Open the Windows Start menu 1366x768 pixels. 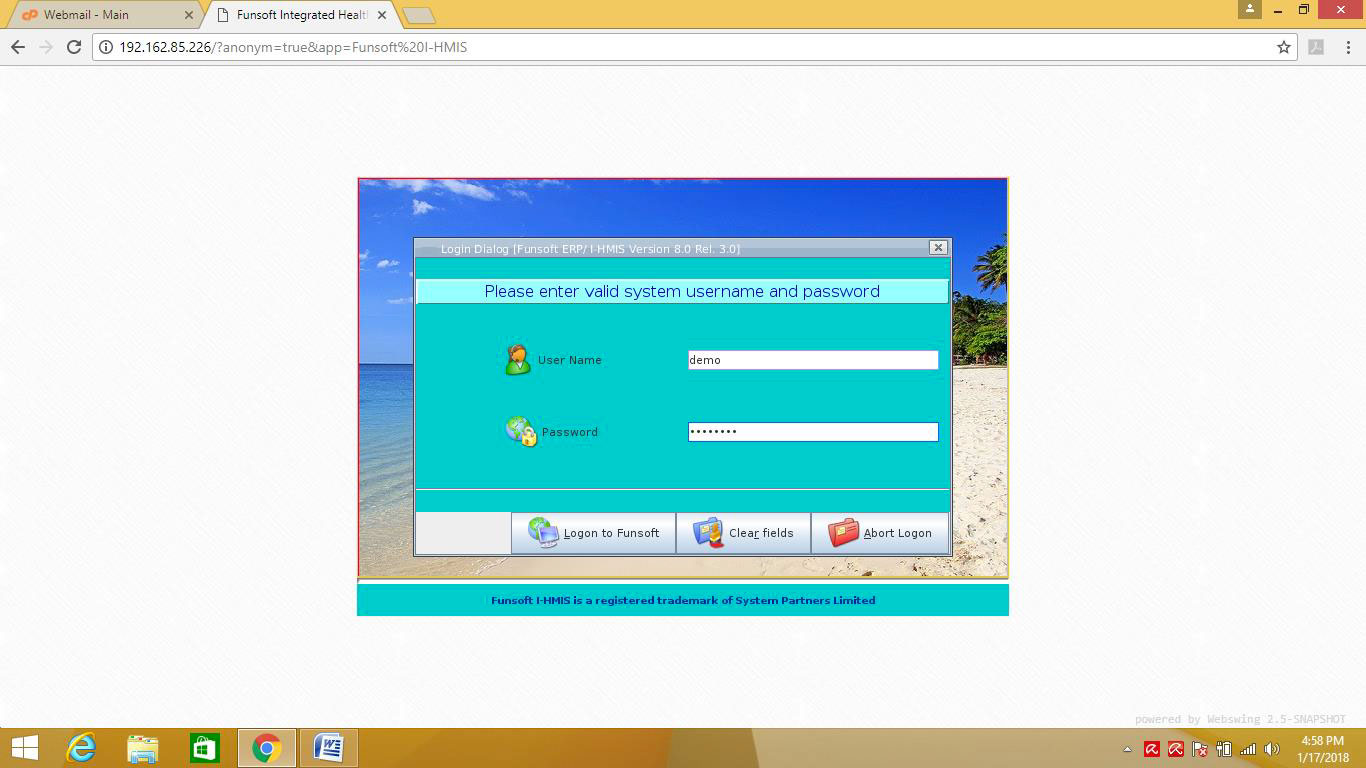[24, 748]
